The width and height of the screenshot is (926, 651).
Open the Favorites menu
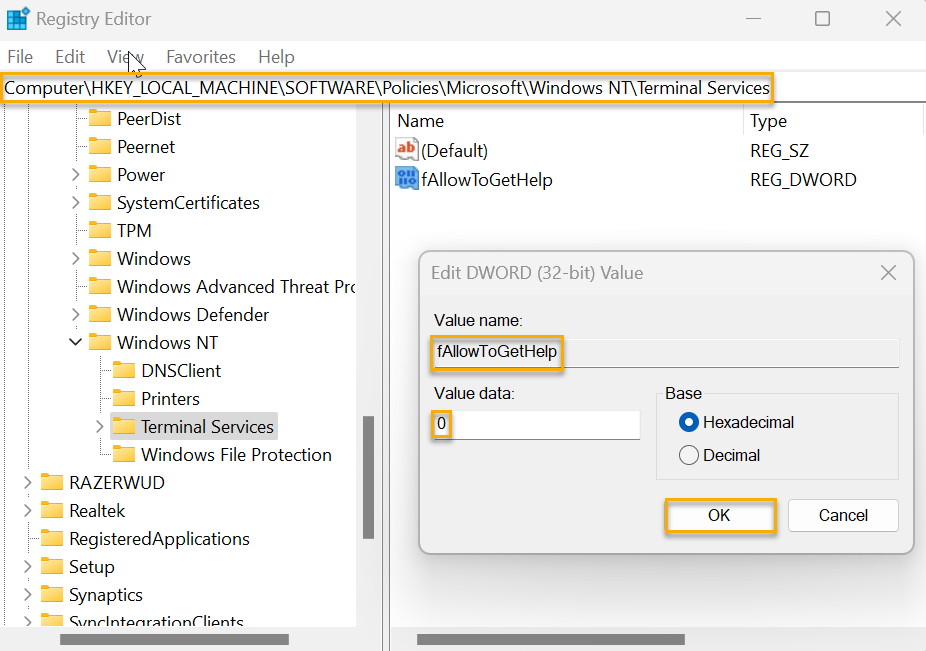(200, 57)
